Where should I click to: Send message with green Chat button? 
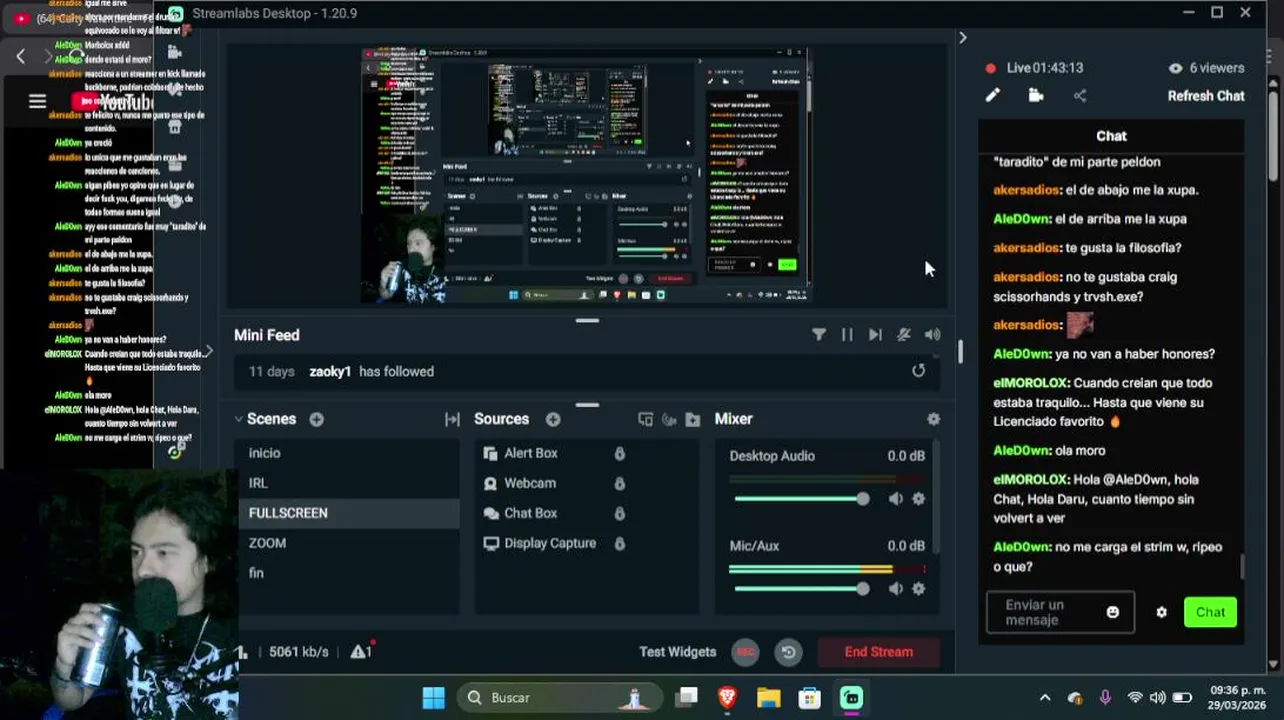tap(1210, 612)
